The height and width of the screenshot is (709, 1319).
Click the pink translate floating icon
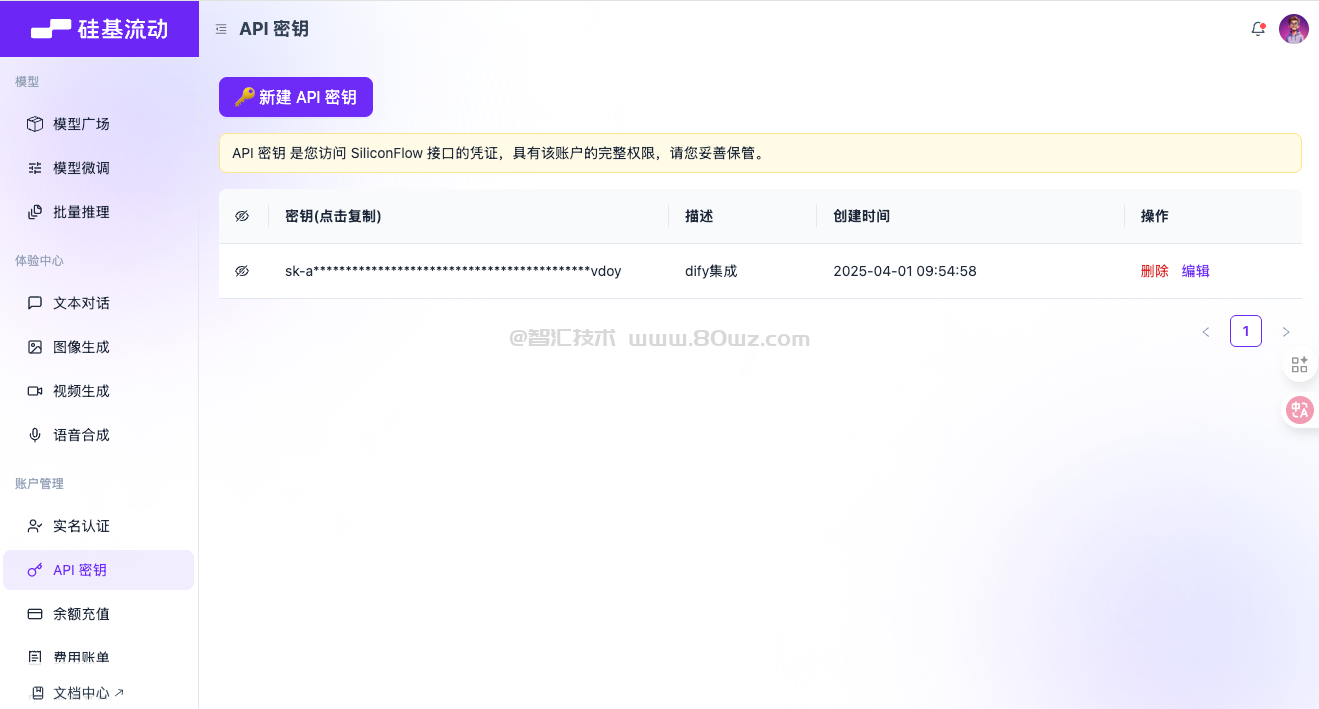click(1299, 409)
